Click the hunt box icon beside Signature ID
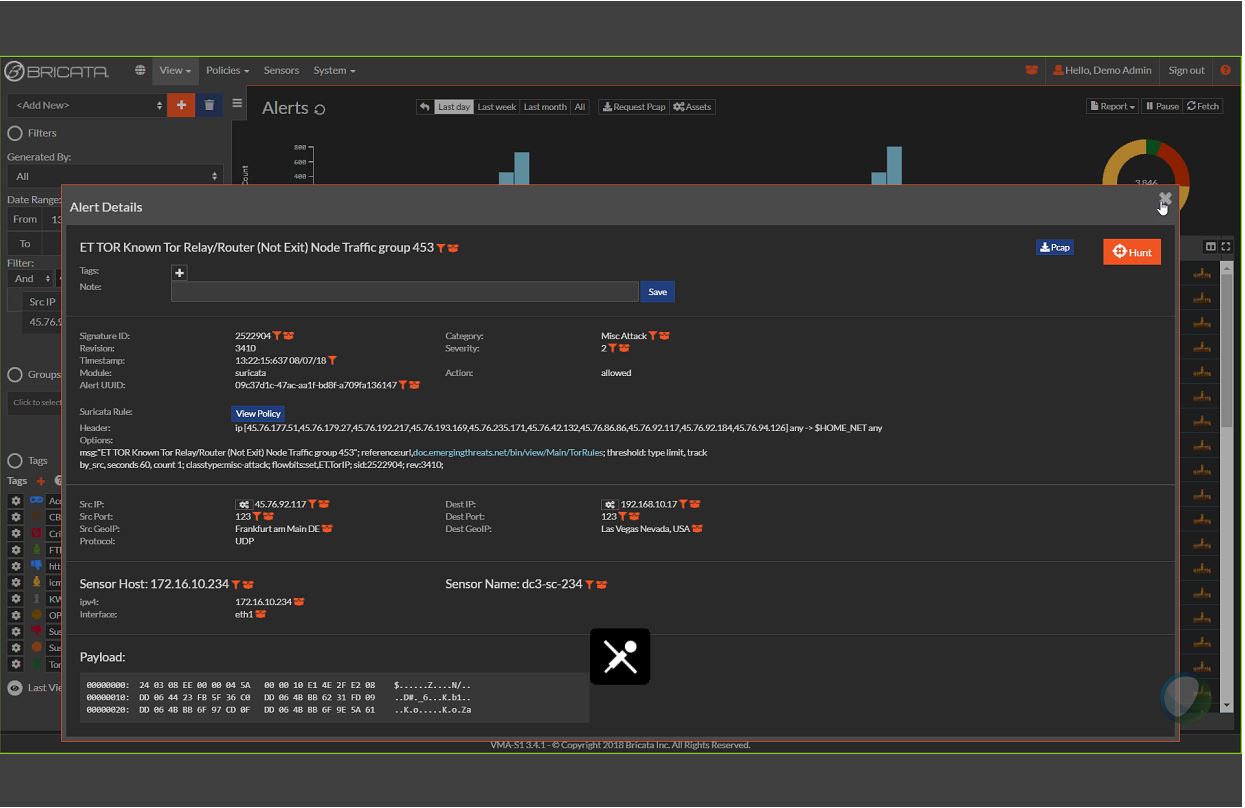The height and width of the screenshot is (808, 1245). [289, 336]
